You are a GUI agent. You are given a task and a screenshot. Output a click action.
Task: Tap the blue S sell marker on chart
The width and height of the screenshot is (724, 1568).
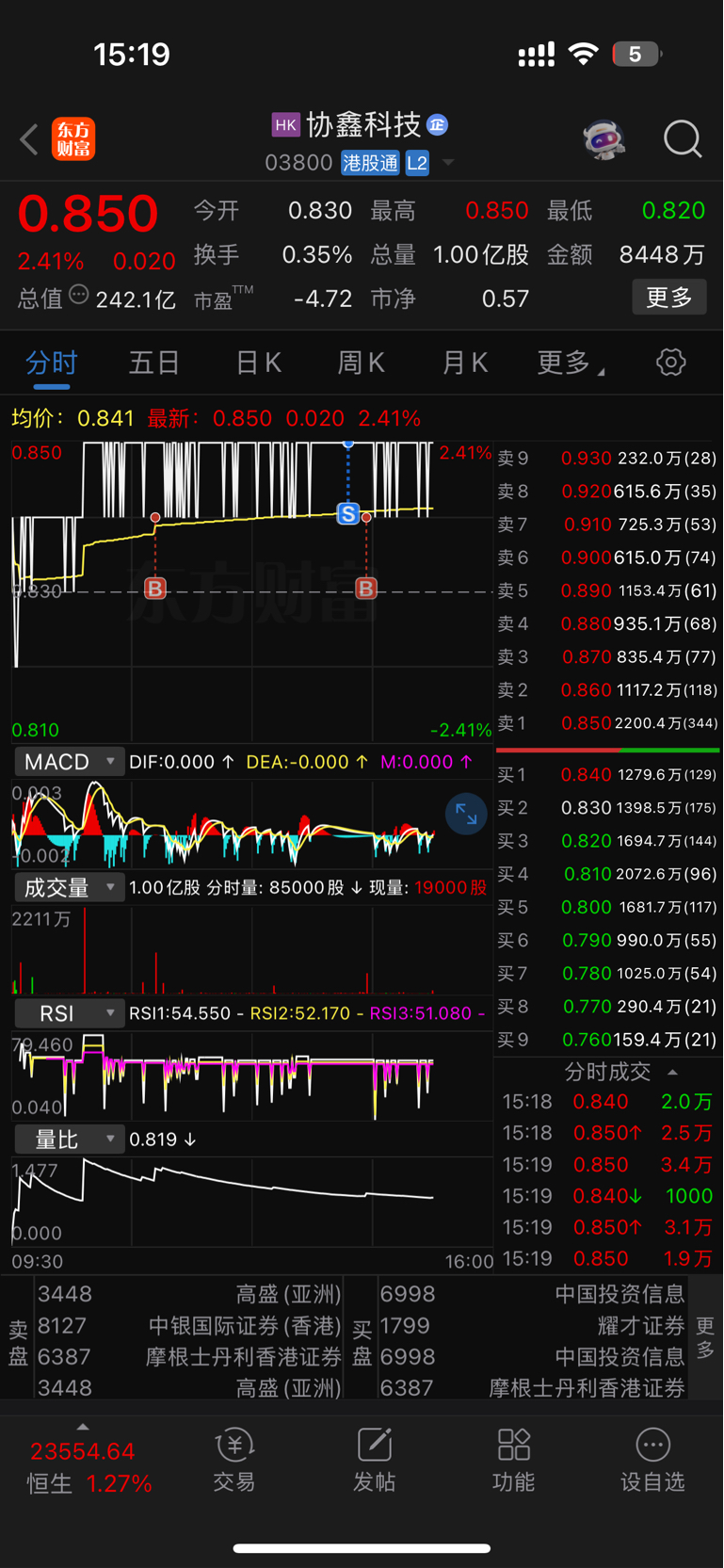(348, 513)
